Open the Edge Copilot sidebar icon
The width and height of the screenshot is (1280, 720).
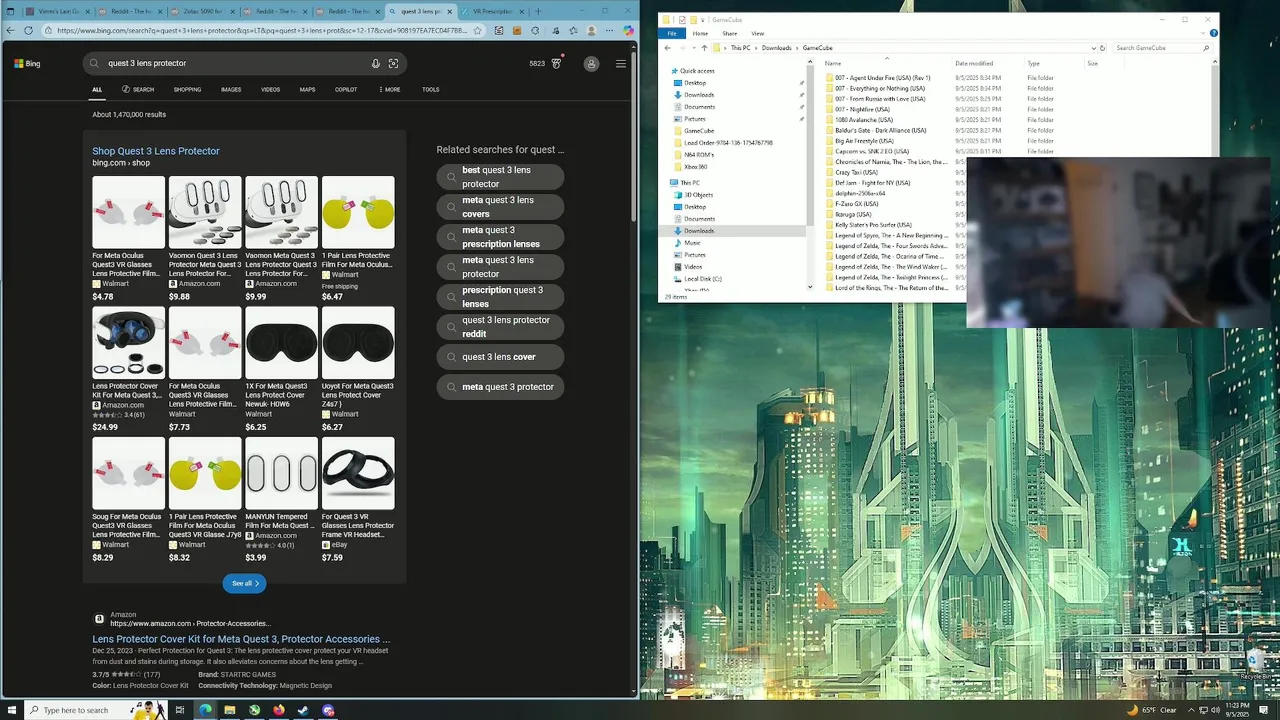629,30
